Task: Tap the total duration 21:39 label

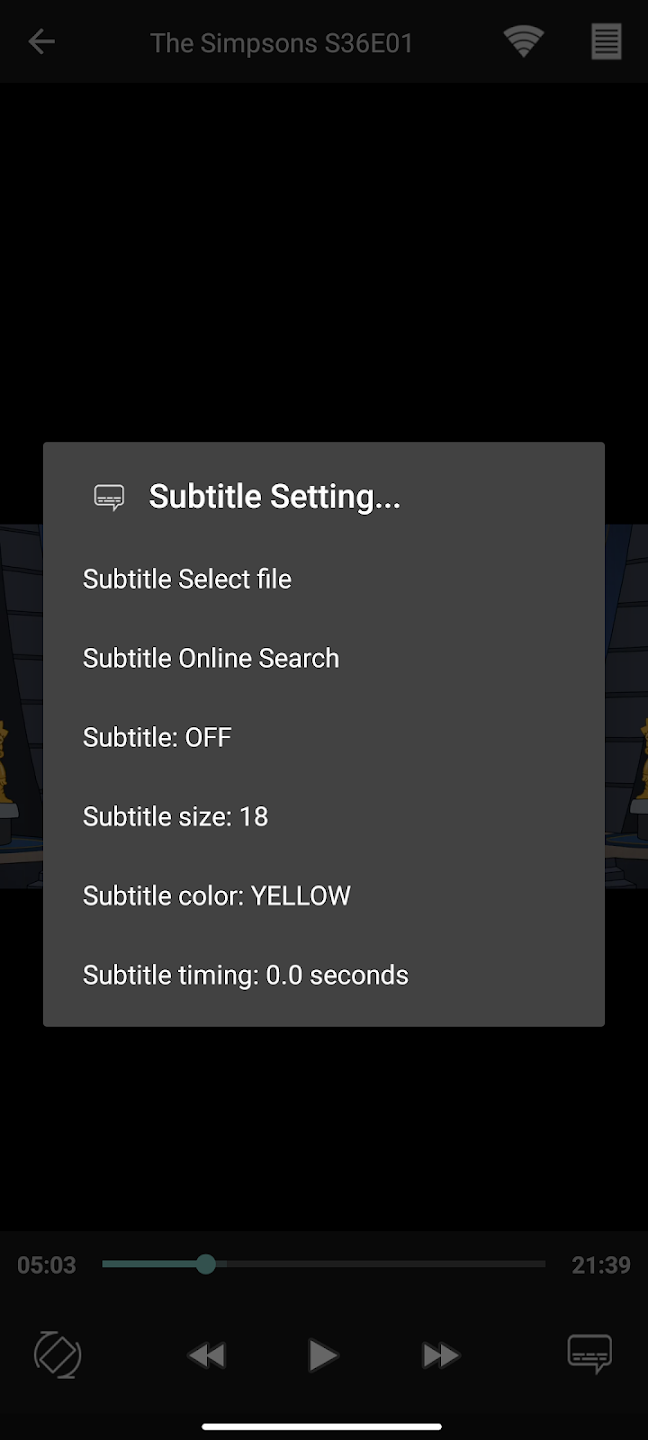Action: (x=601, y=1265)
